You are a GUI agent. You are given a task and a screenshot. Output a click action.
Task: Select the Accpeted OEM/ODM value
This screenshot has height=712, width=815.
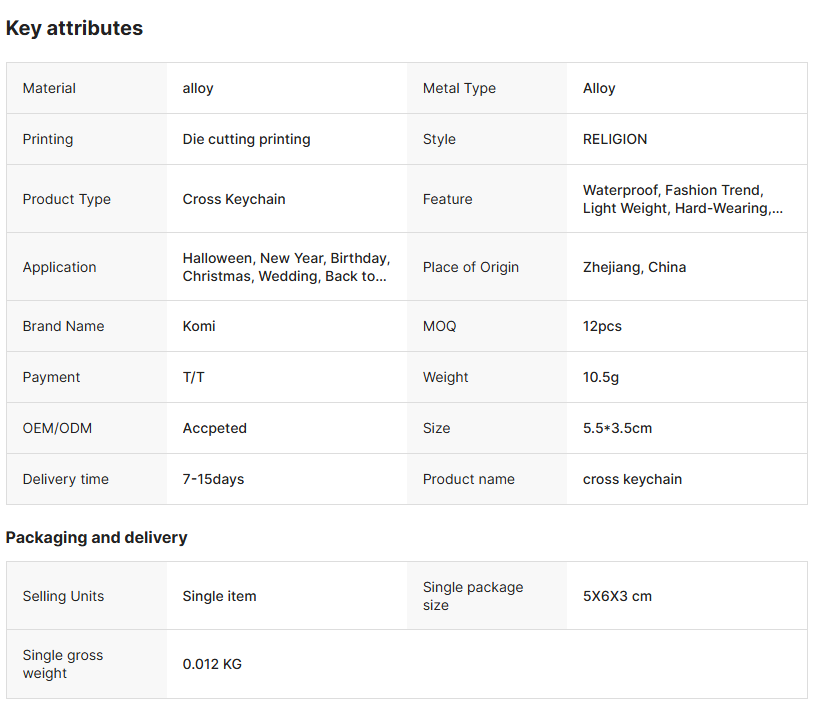pos(214,428)
